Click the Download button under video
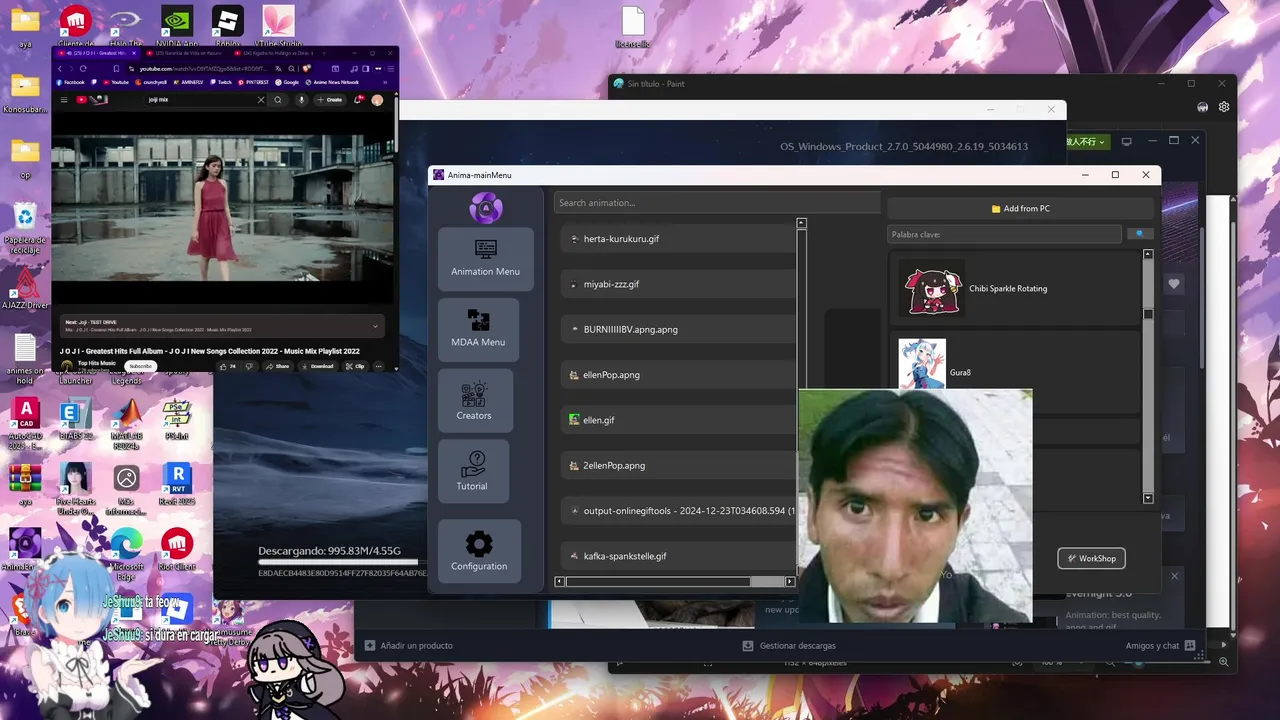Screen dimensions: 1280x720 pyautogui.click(x=317, y=366)
